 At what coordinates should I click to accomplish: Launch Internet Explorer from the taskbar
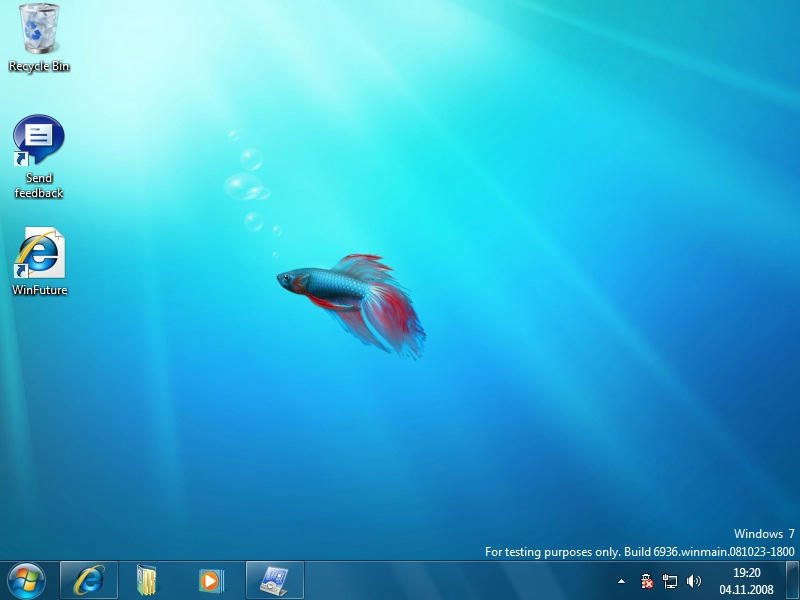click(89, 580)
